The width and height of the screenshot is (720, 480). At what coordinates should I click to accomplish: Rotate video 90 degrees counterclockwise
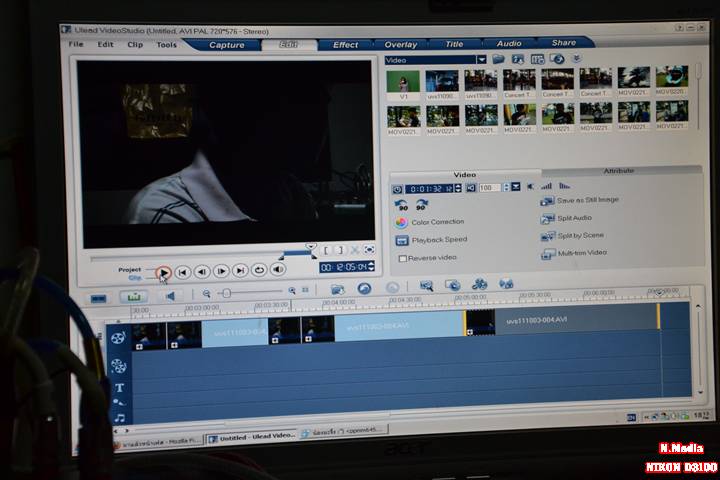(x=401, y=205)
